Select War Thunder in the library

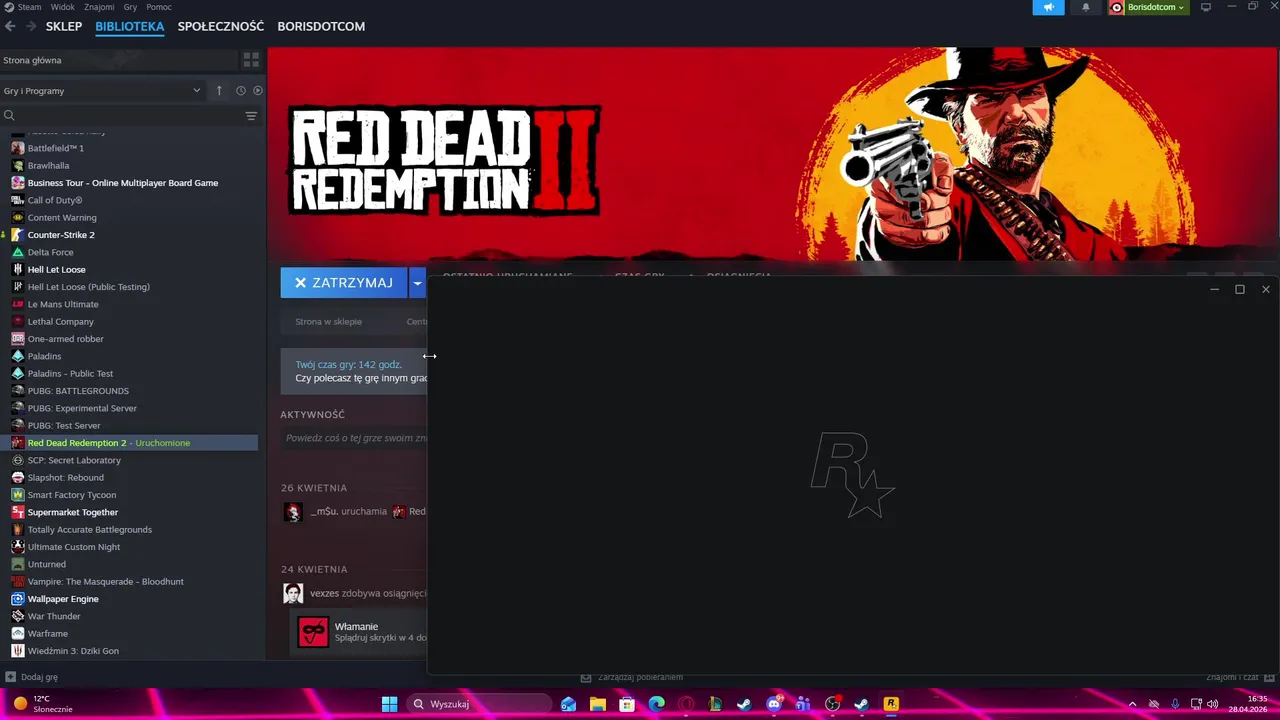pyautogui.click(x=54, y=616)
